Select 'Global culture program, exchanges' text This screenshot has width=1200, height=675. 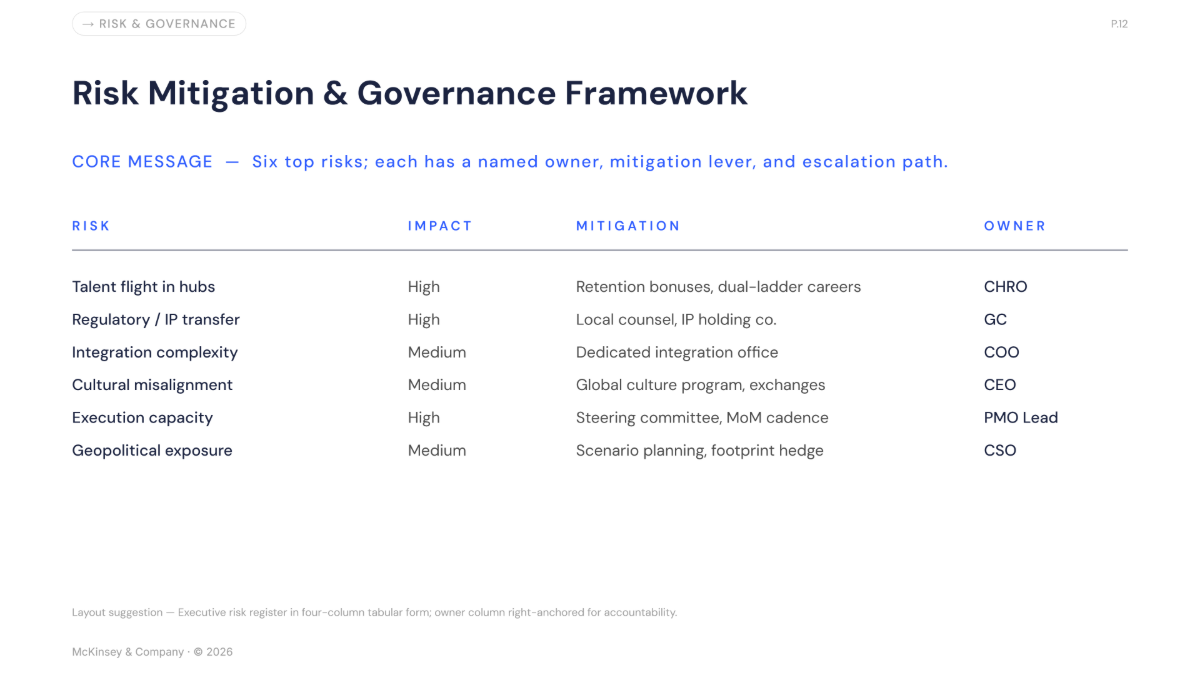point(701,385)
